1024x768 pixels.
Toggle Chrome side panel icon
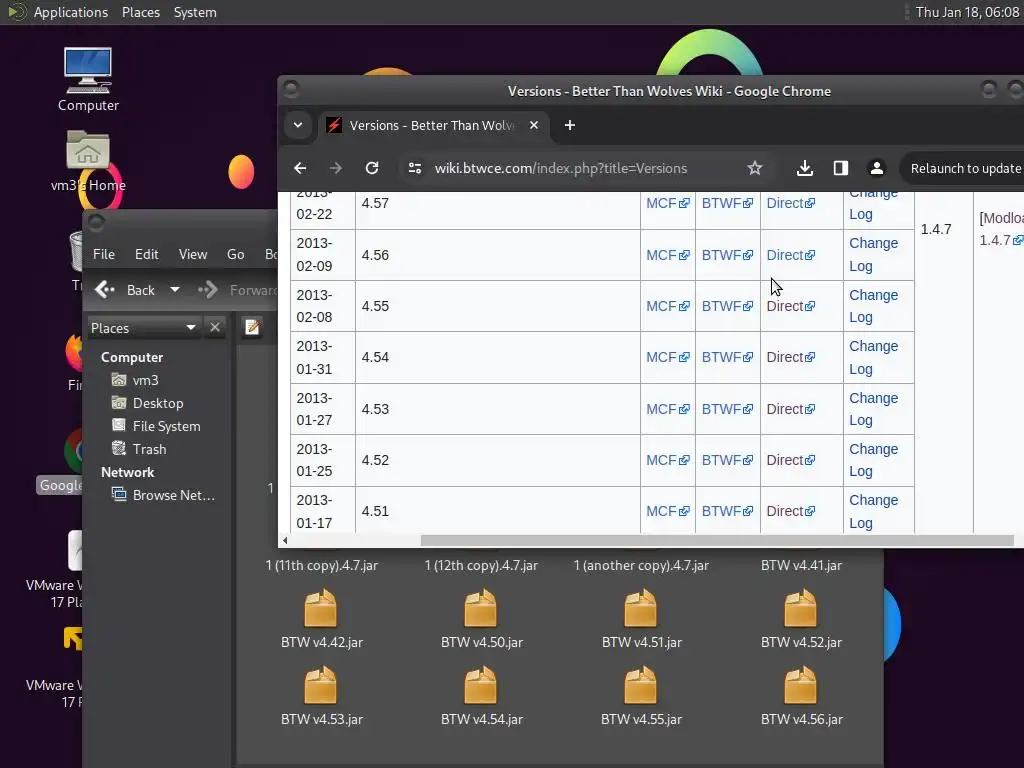pos(840,168)
